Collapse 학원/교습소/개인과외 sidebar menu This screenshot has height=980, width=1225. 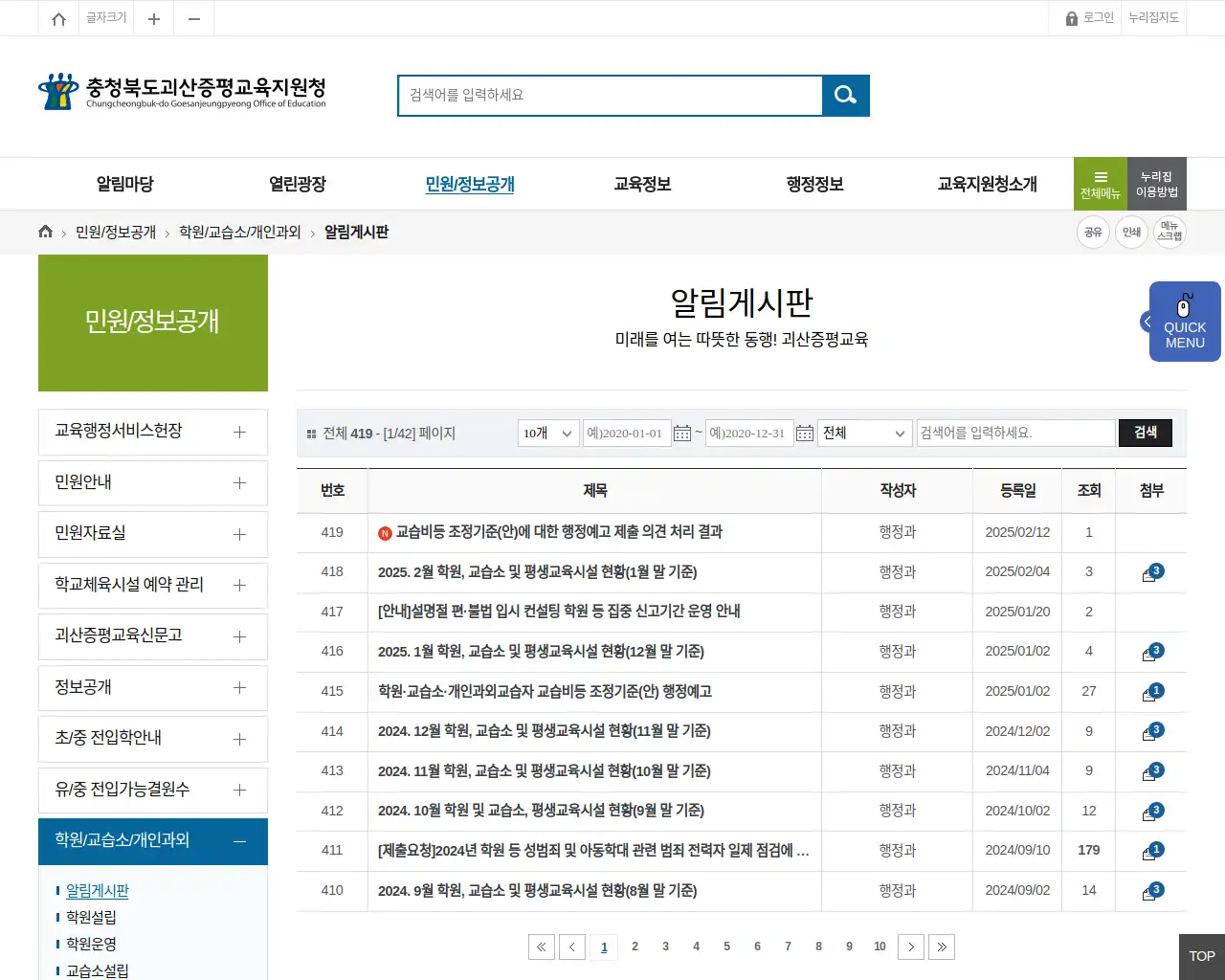pos(153,841)
